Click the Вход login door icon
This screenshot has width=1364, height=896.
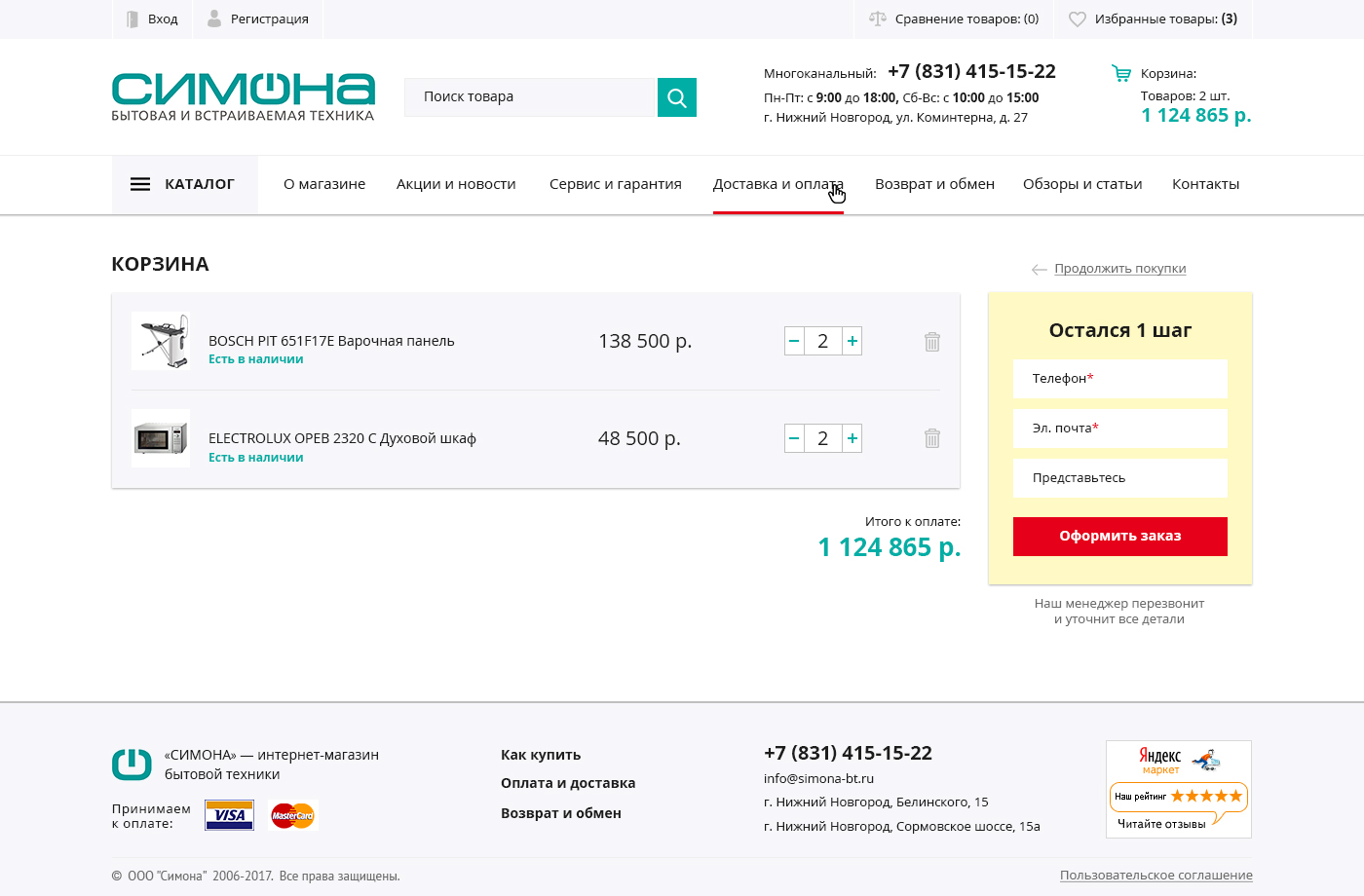[133, 19]
